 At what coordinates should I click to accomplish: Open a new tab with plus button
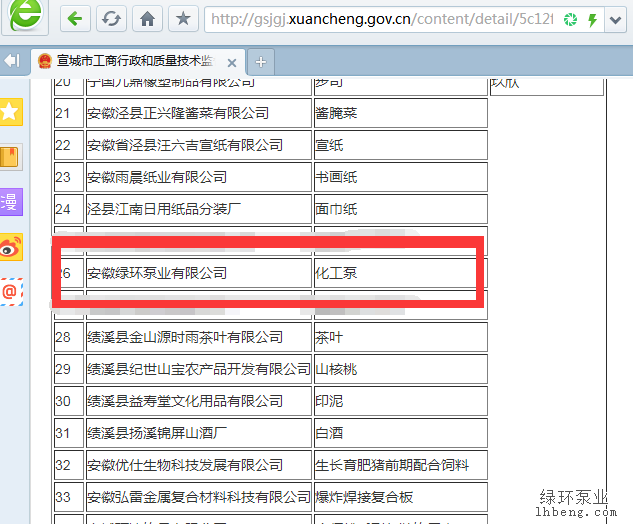click(x=261, y=62)
